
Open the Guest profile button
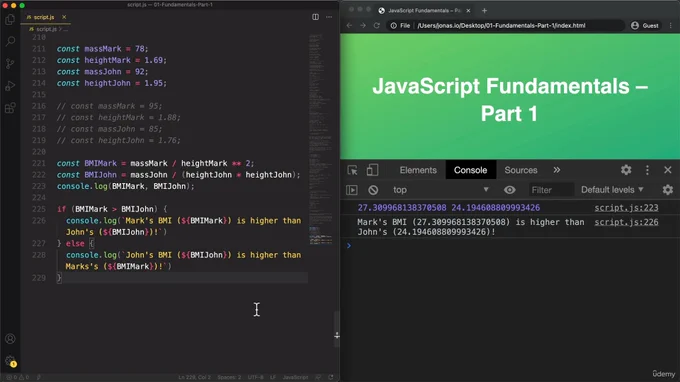point(645,26)
